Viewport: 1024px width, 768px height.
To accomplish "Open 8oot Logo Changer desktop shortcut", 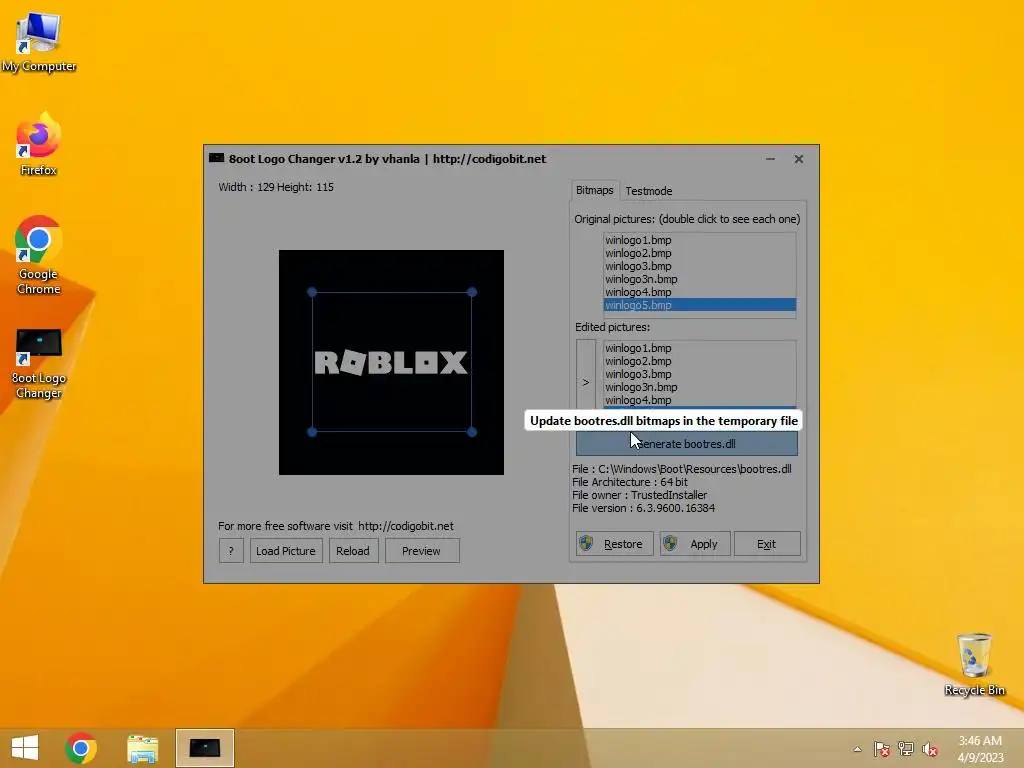I will (39, 363).
